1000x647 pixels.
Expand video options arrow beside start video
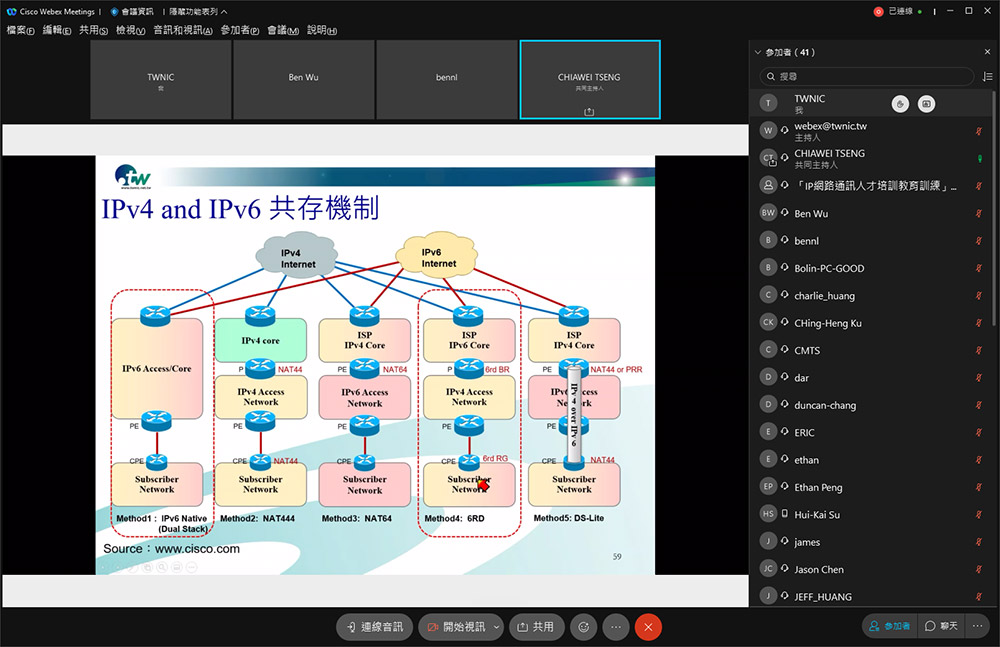coord(497,627)
